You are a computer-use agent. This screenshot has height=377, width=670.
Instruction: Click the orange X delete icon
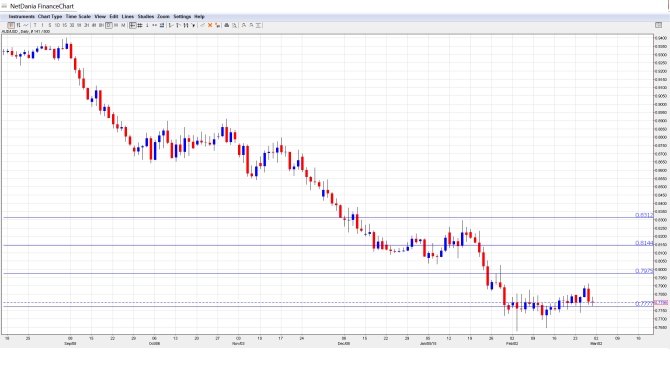click(x=210, y=26)
